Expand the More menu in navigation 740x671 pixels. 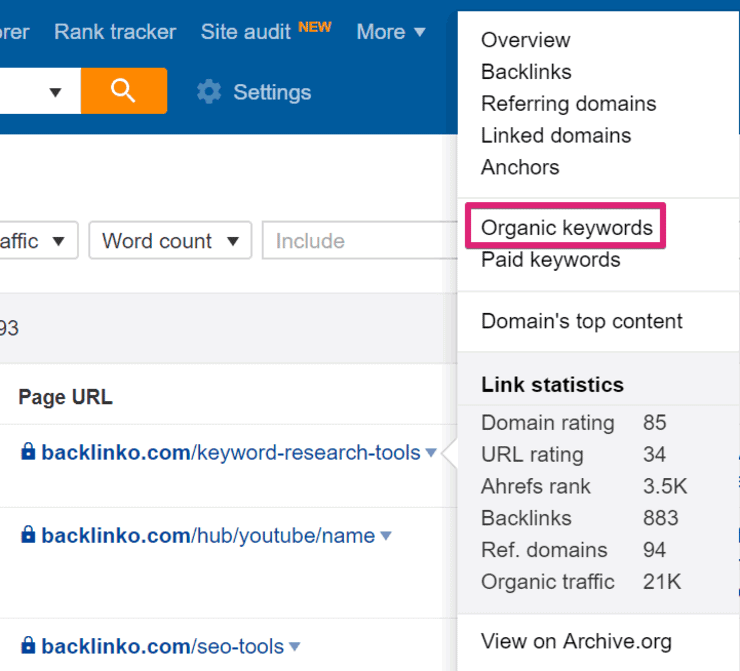390,32
